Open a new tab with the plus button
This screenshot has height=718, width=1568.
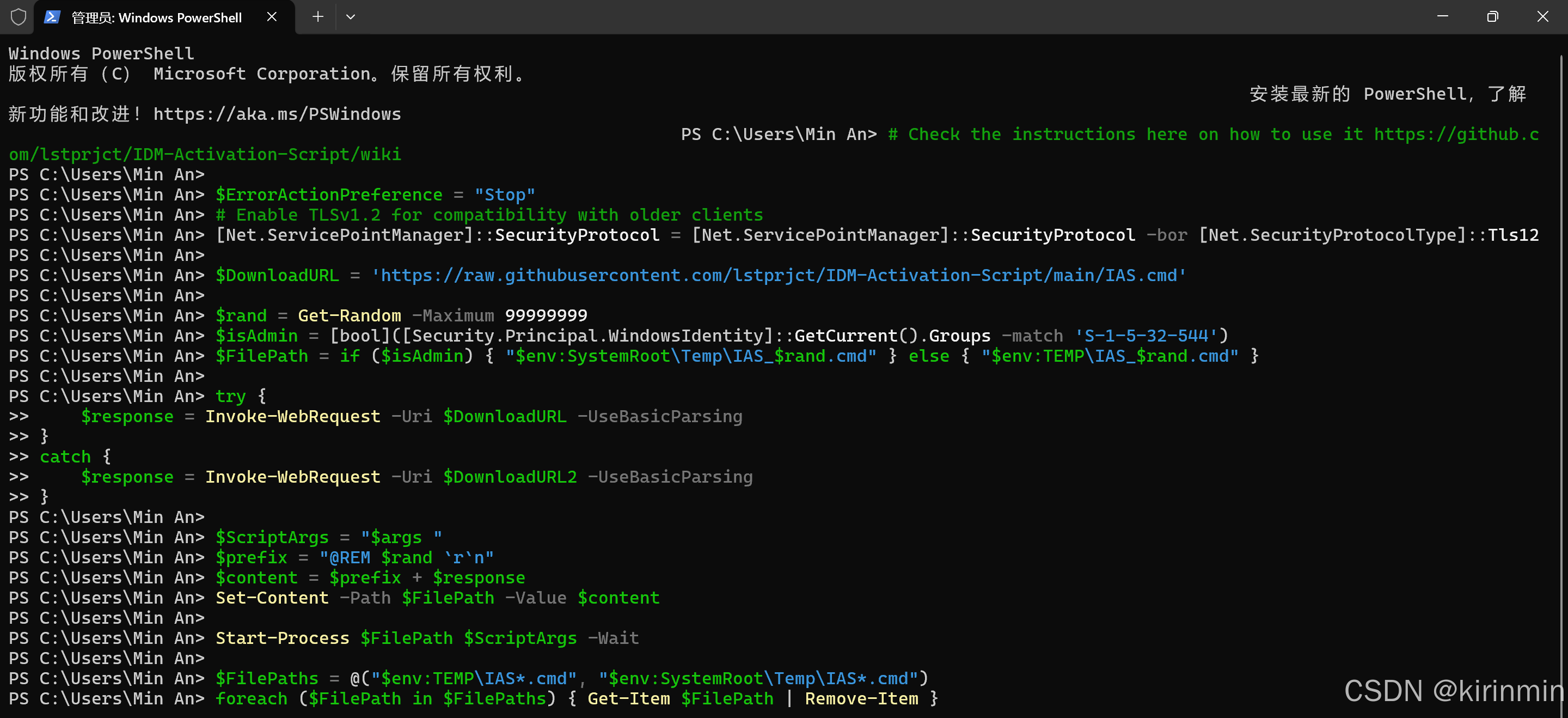(318, 17)
